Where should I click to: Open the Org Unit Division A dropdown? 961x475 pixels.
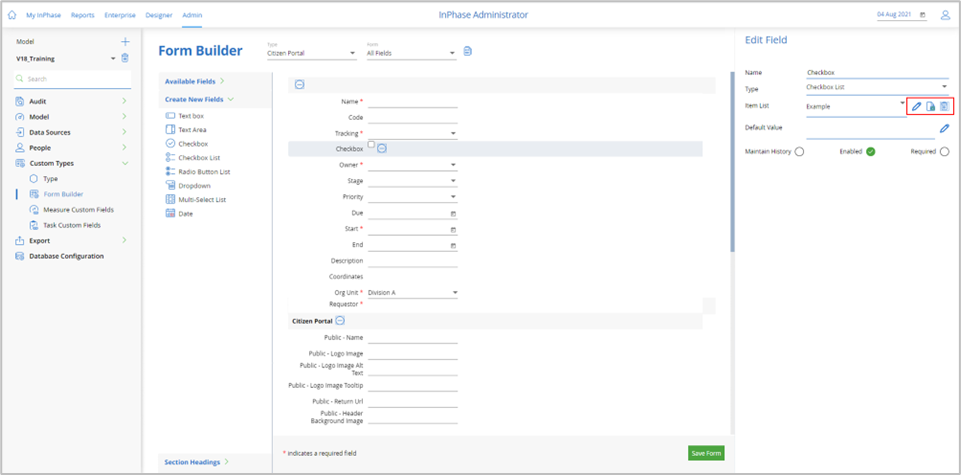tap(412, 292)
